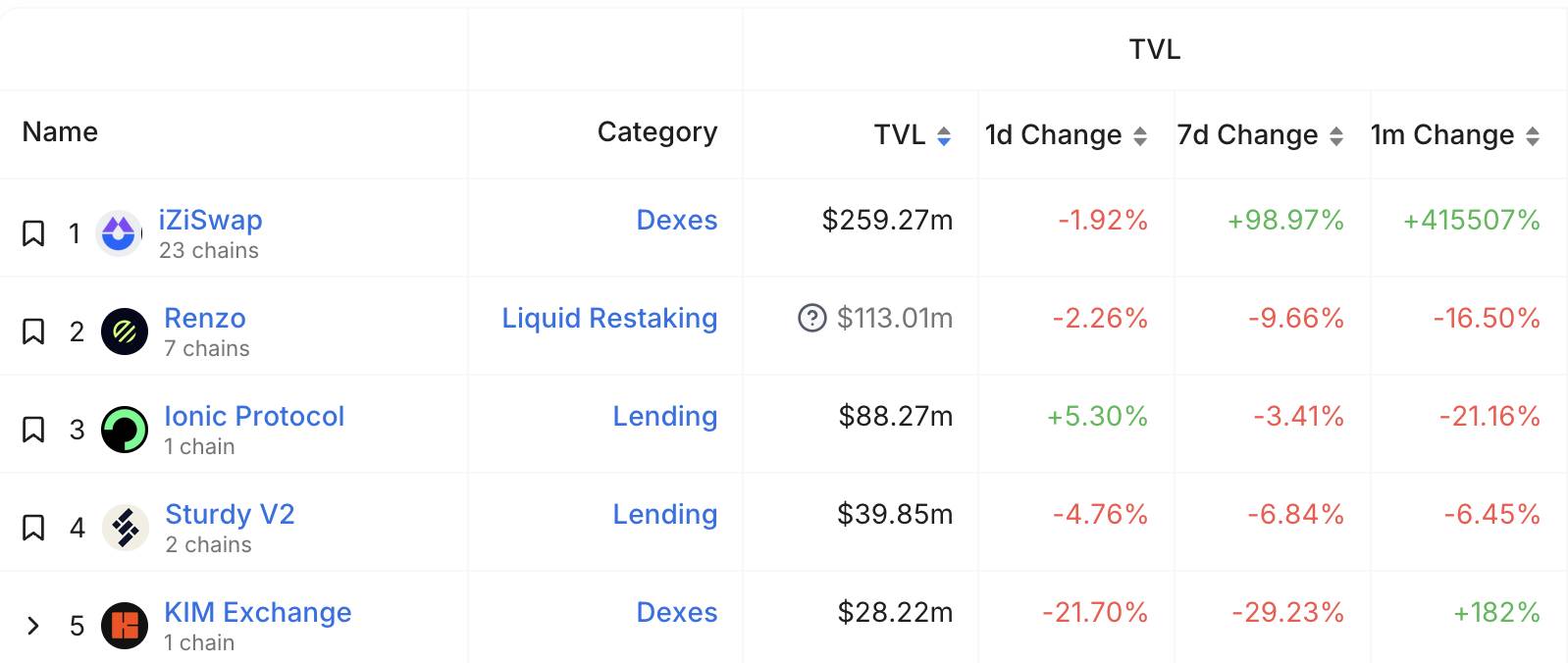Toggle bookmark for Ionic Protocol
1568x663 pixels.
(x=33, y=430)
